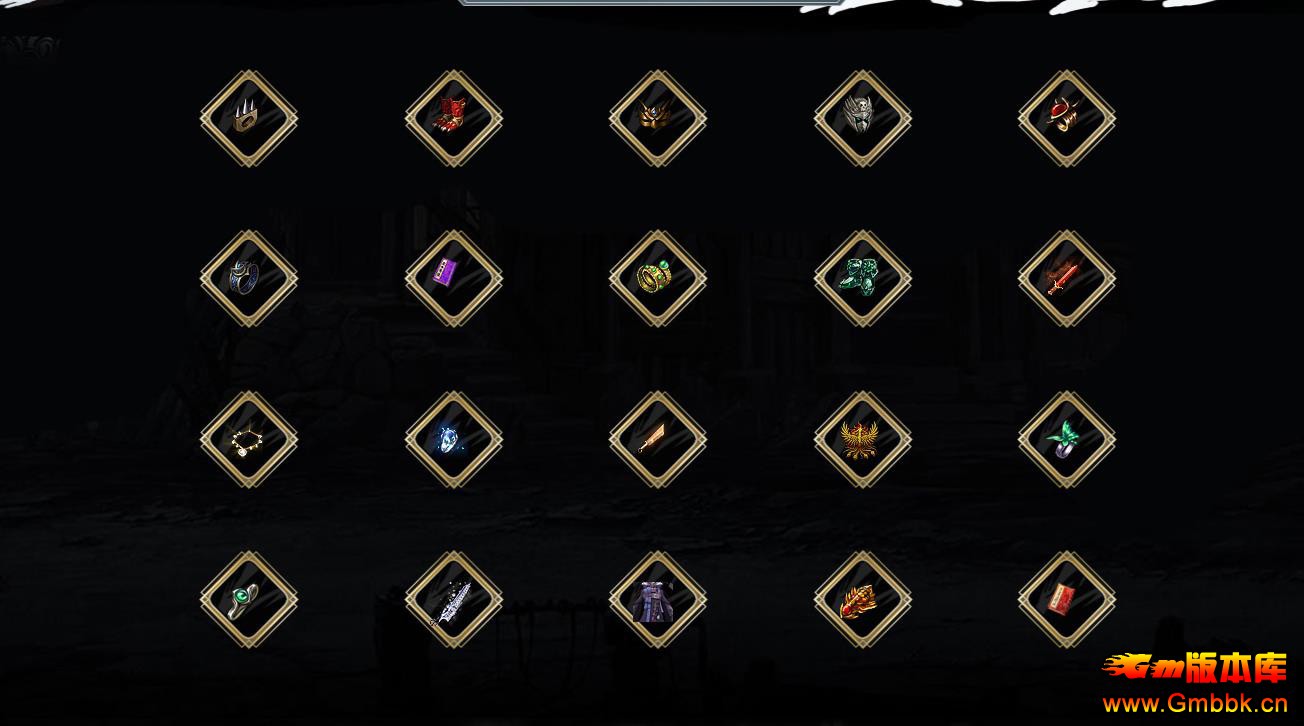Image resolution: width=1304 pixels, height=726 pixels.
Task: Open the red book item slot
Action: (x=1067, y=600)
